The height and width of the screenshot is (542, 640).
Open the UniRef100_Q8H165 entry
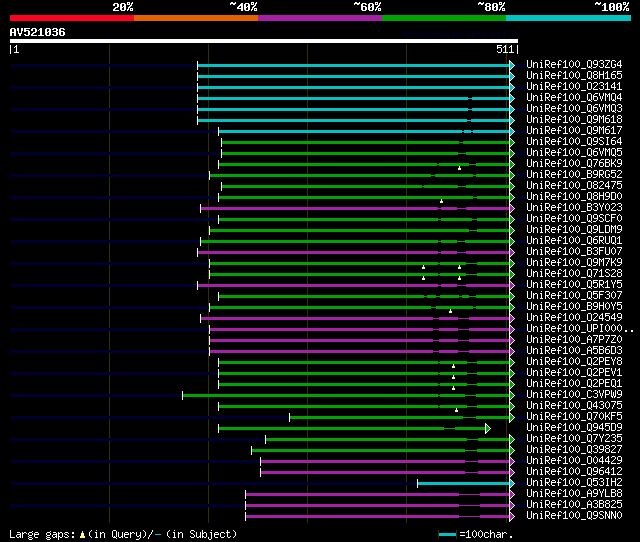[x=574, y=76]
